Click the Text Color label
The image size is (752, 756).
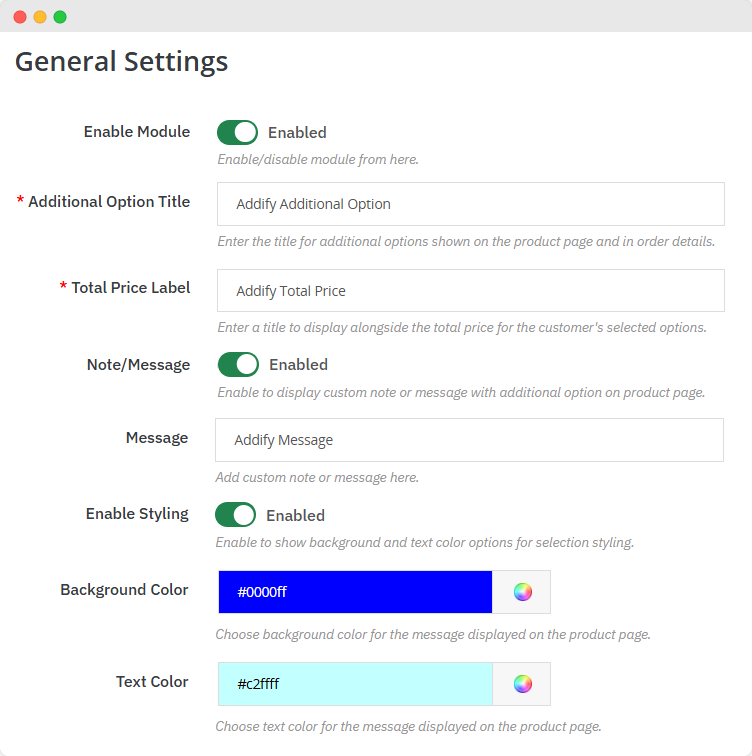tap(152, 682)
